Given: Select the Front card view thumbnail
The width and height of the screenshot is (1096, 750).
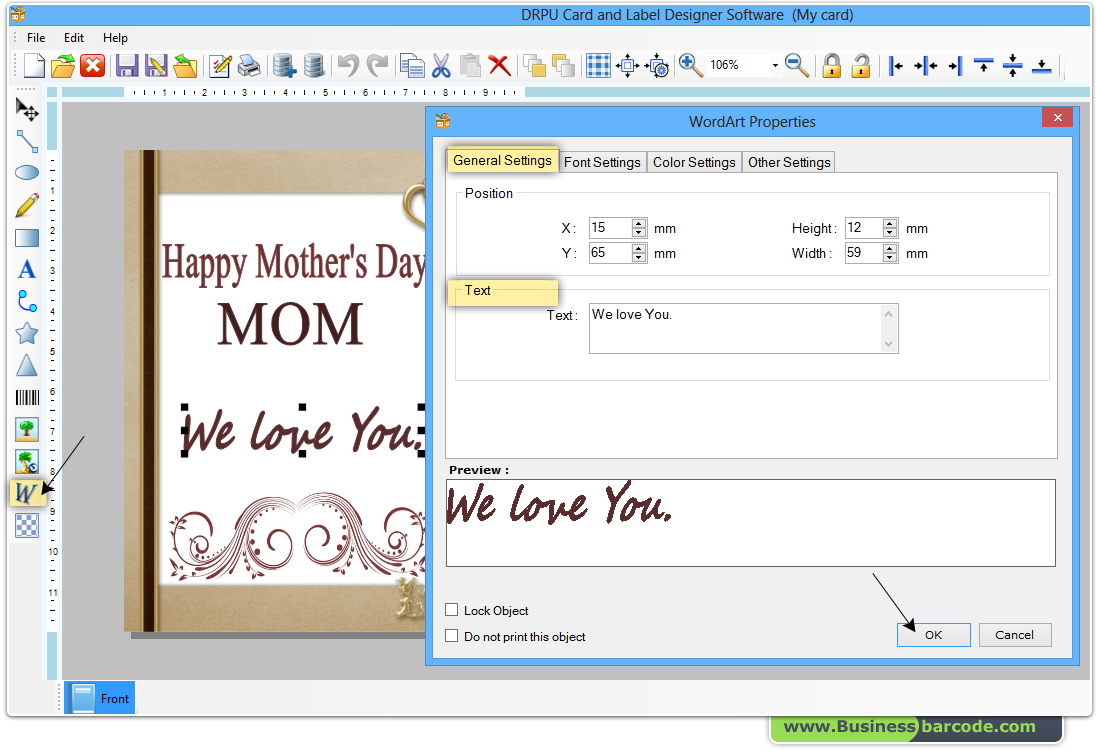Looking at the screenshot, I should [100, 698].
